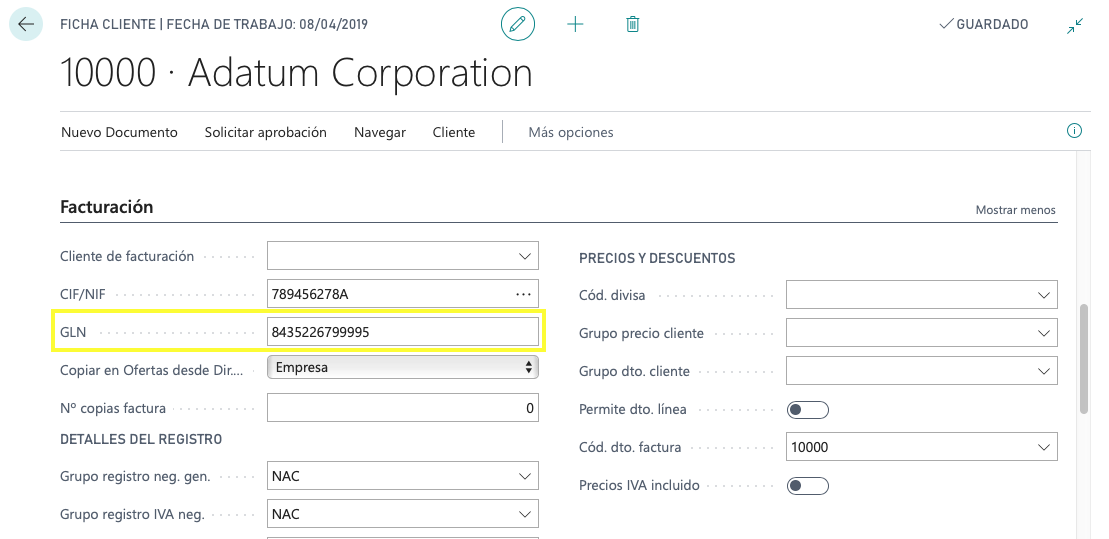This screenshot has width=1109, height=539.
Task: Open the Cliente menu
Action: tap(454, 132)
